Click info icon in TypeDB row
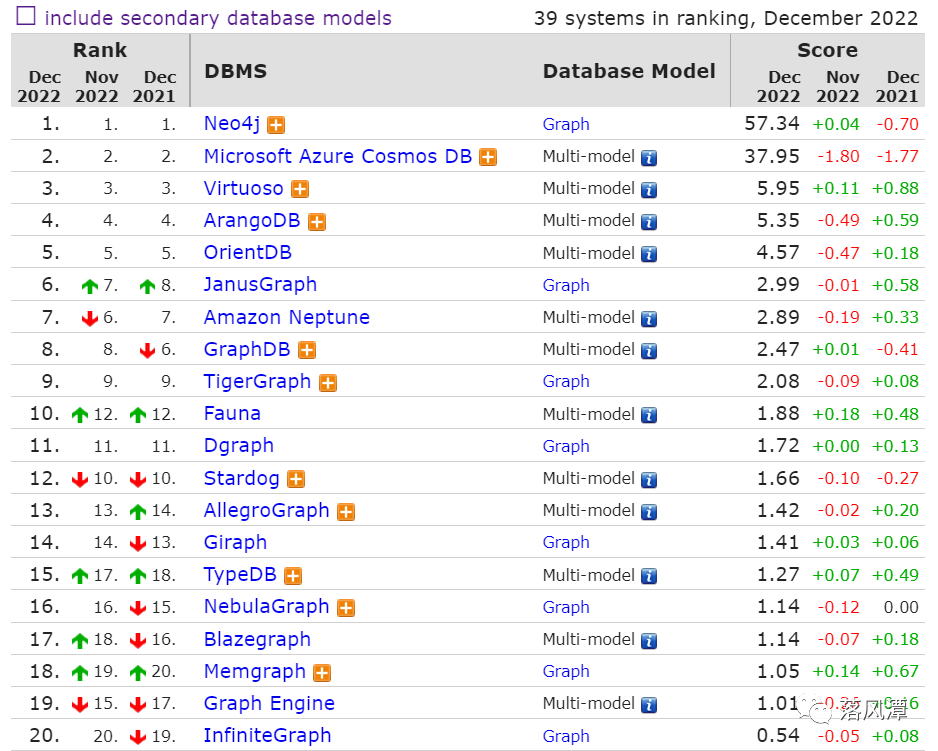The height and width of the screenshot is (751, 938). [649, 576]
